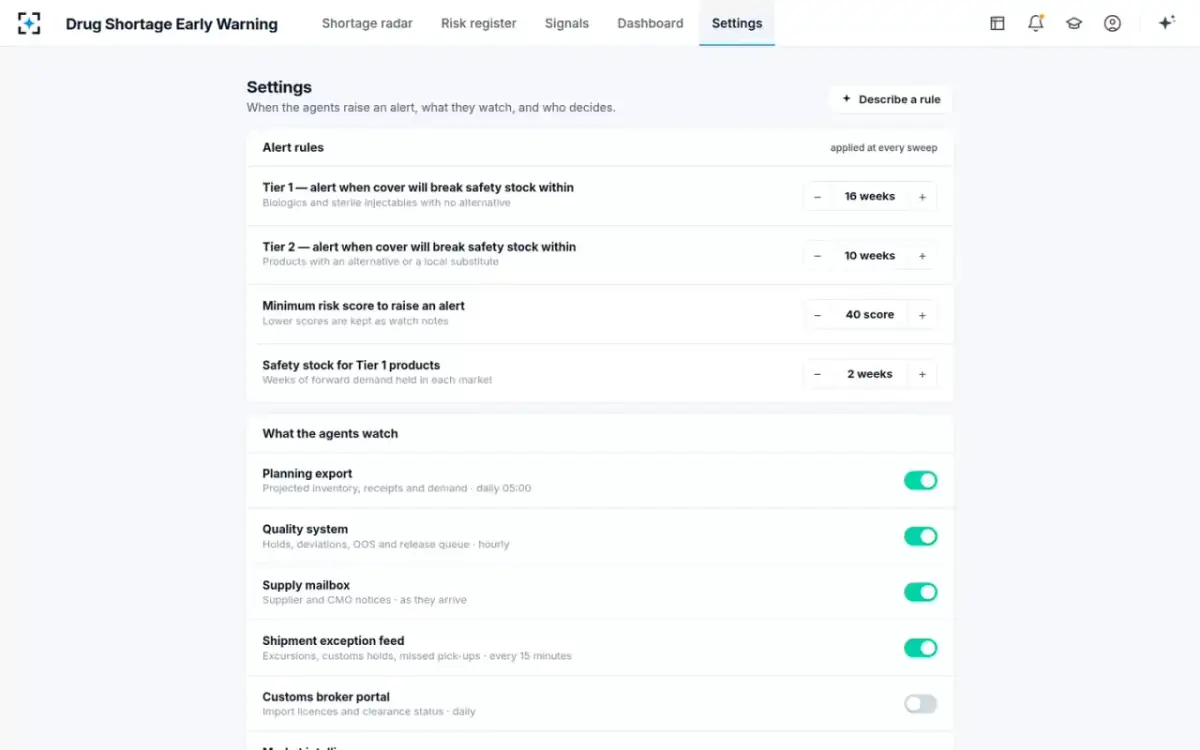Viewport: 1200px width, 750px height.
Task: Select the Settings tab
Action: [737, 23]
